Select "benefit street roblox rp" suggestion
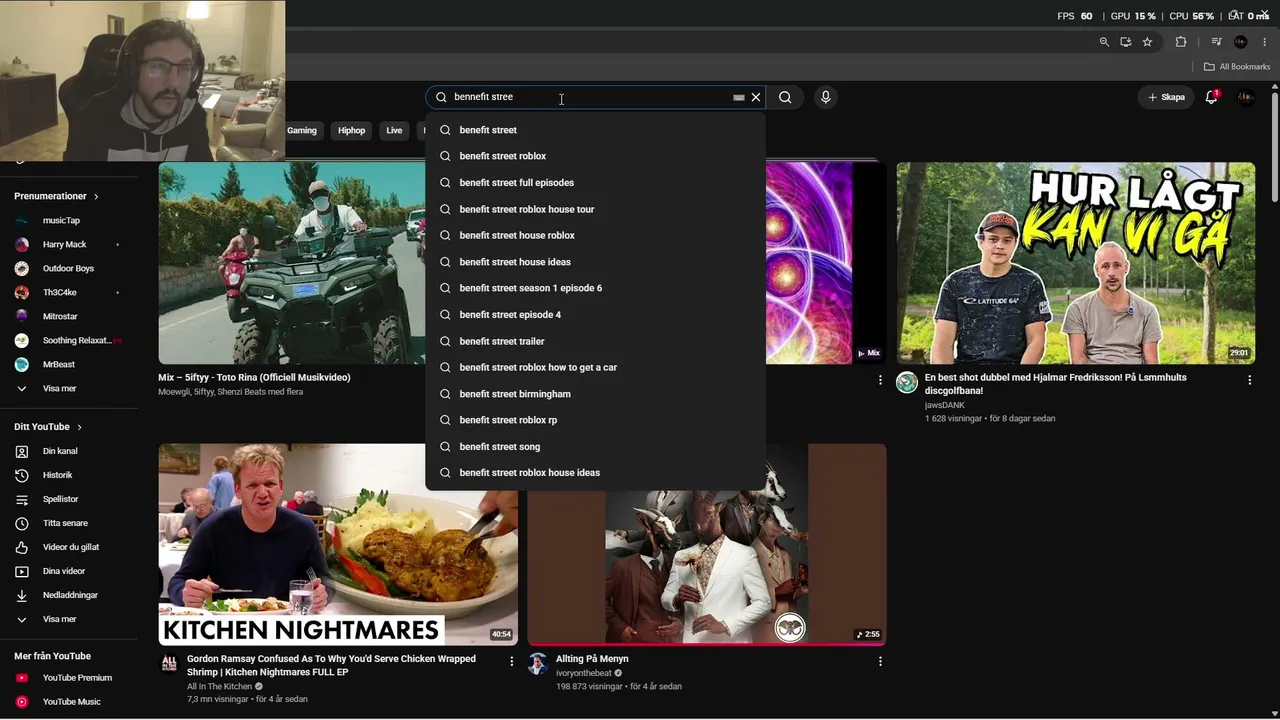 click(x=596, y=420)
